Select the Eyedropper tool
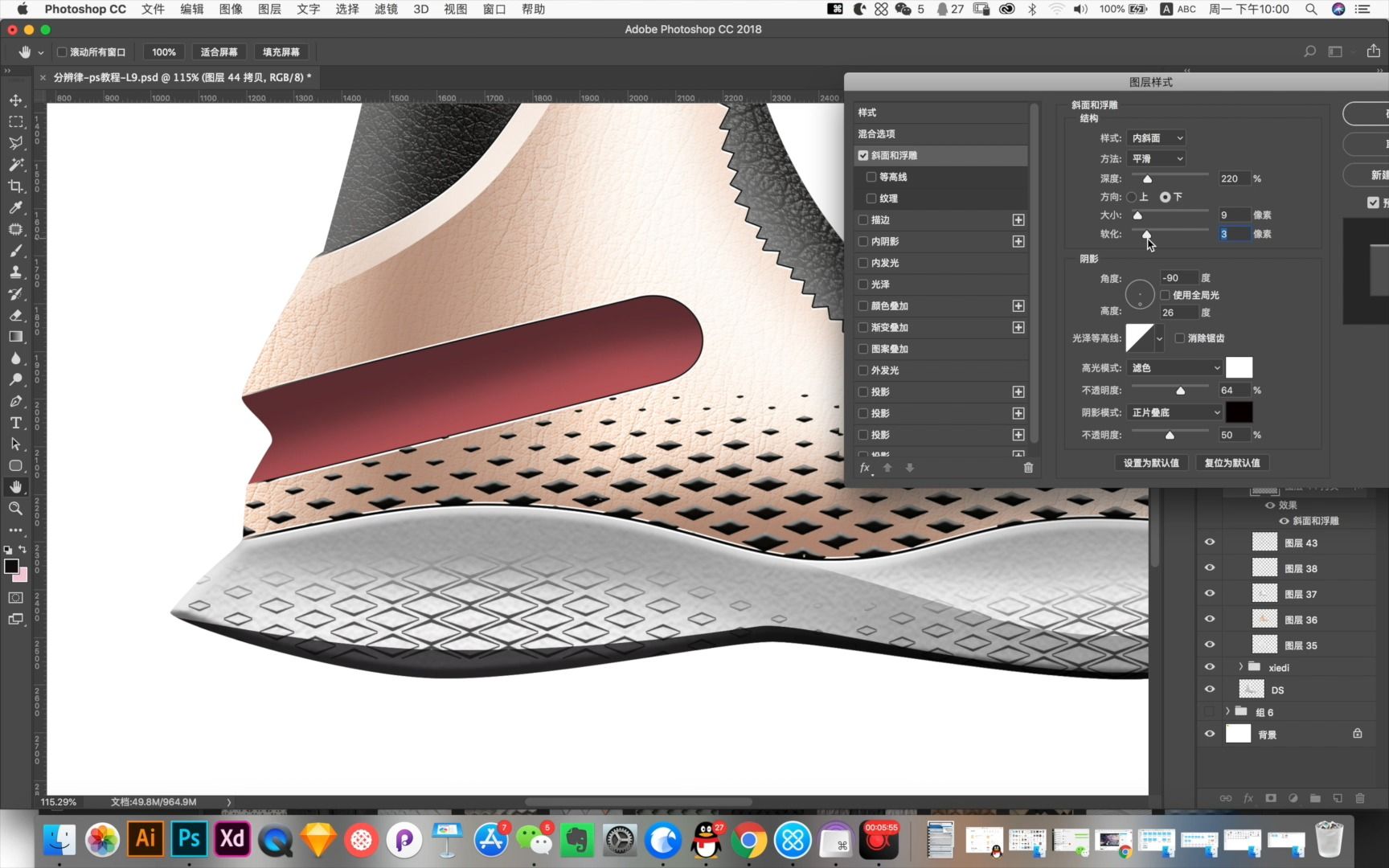This screenshot has width=1389, height=868. point(15,207)
